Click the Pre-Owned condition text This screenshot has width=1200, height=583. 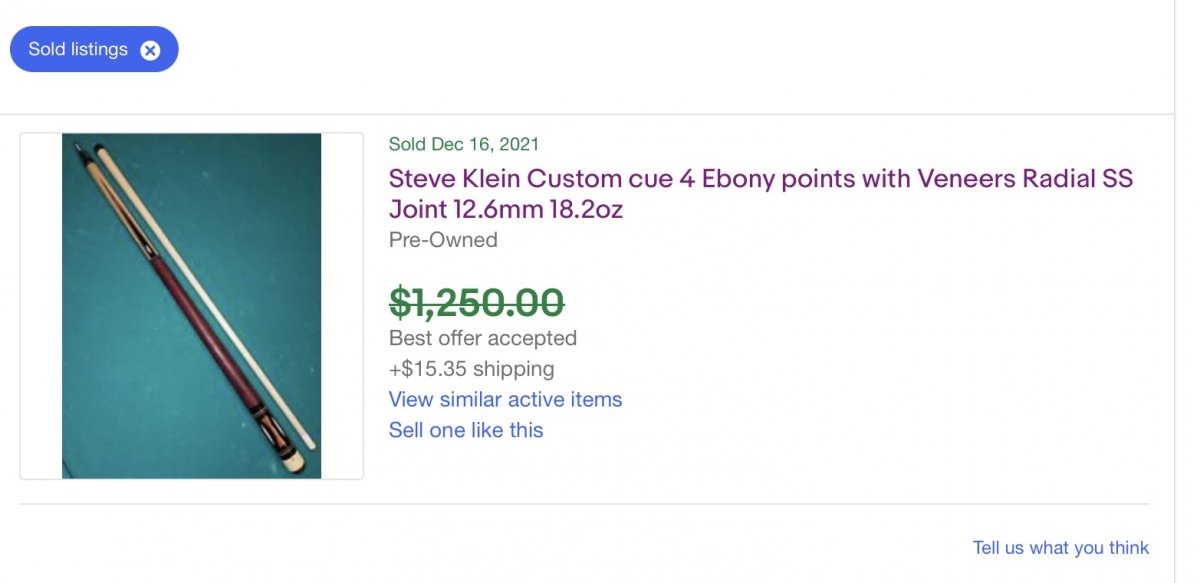pyautogui.click(x=443, y=240)
